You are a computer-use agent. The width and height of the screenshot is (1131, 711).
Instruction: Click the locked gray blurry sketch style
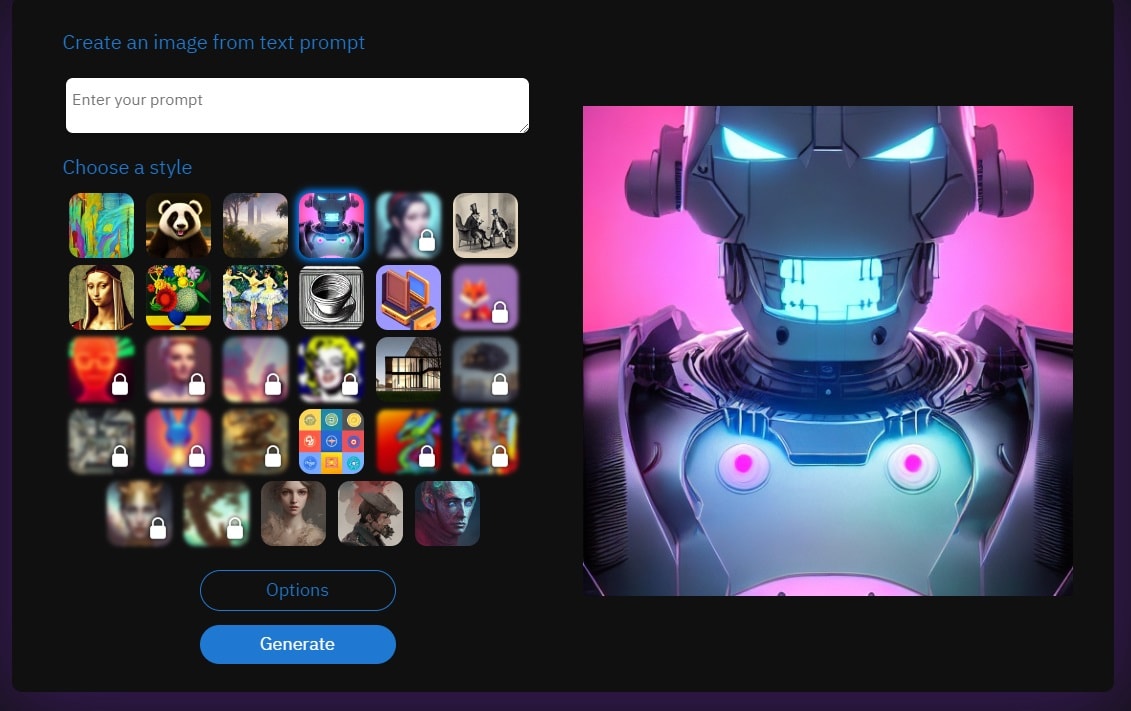[101, 441]
